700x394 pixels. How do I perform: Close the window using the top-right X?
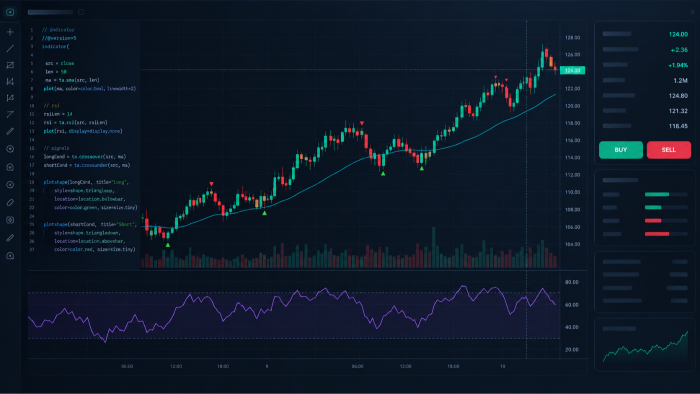pyautogui.click(x=692, y=12)
